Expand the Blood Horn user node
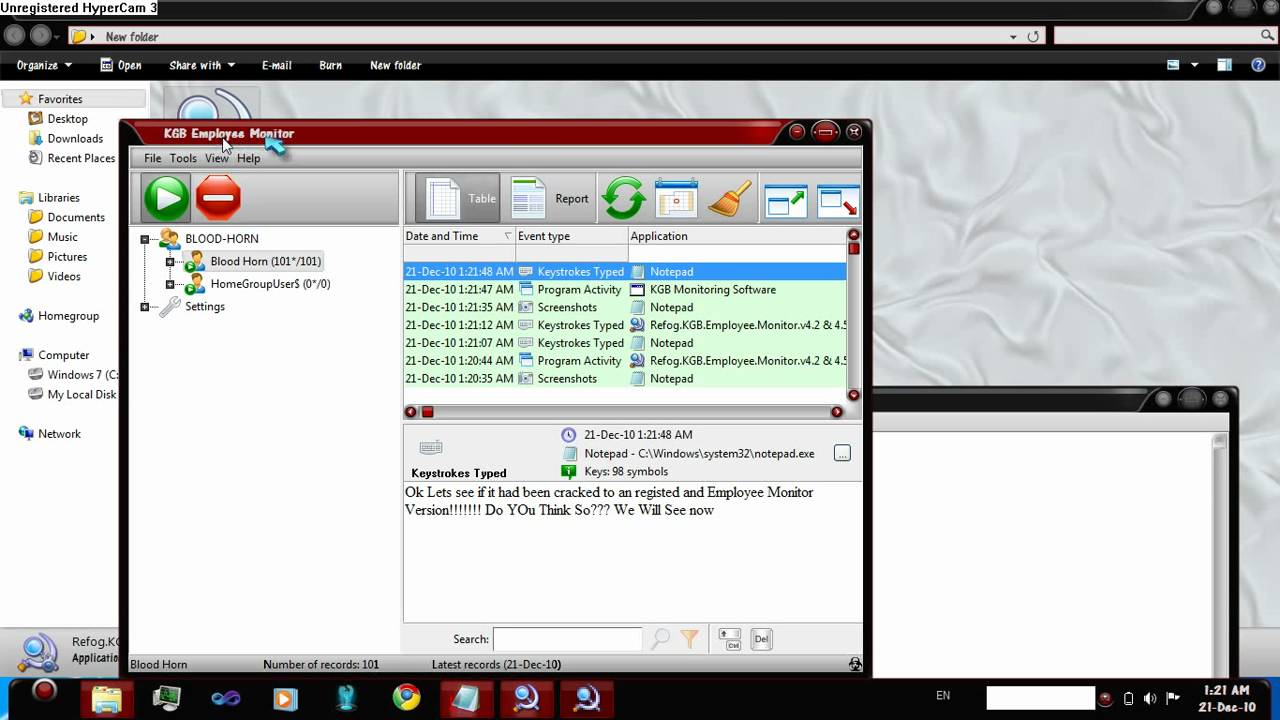 point(169,262)
